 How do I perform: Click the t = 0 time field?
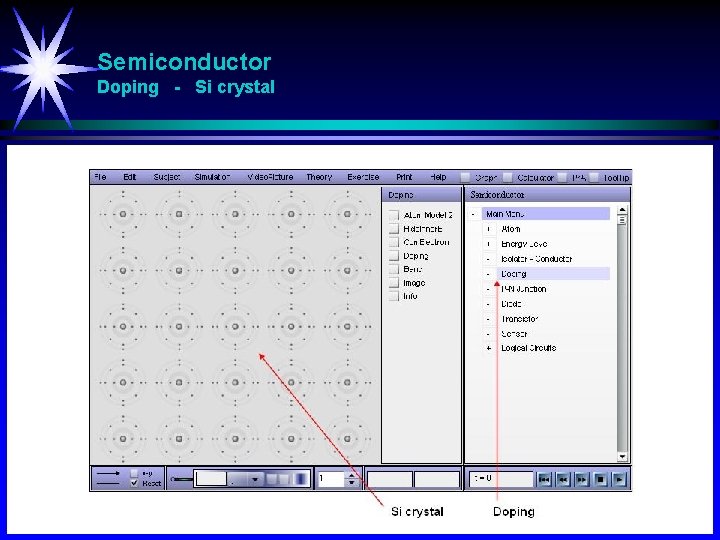pos(501,479)
